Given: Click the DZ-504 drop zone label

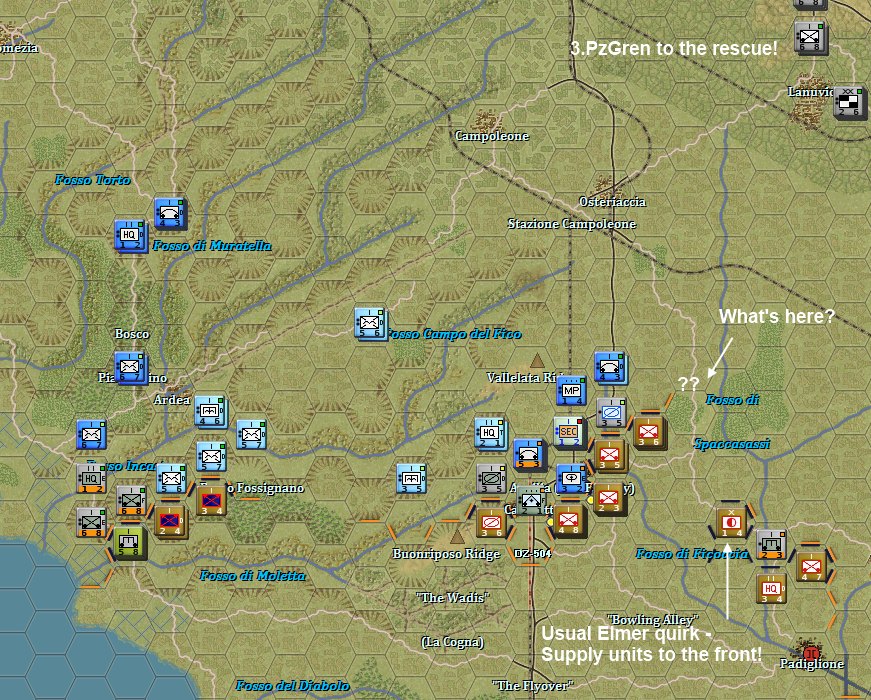Looking at the screenshot, I should pos(532,553).
